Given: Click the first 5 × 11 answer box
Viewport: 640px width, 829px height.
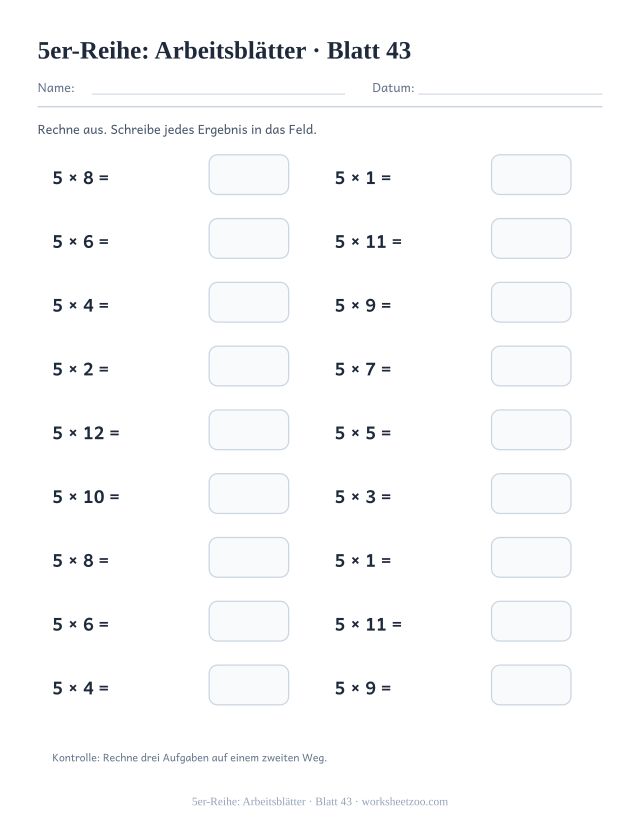Looking at the screenshot, I should [531, 238].
